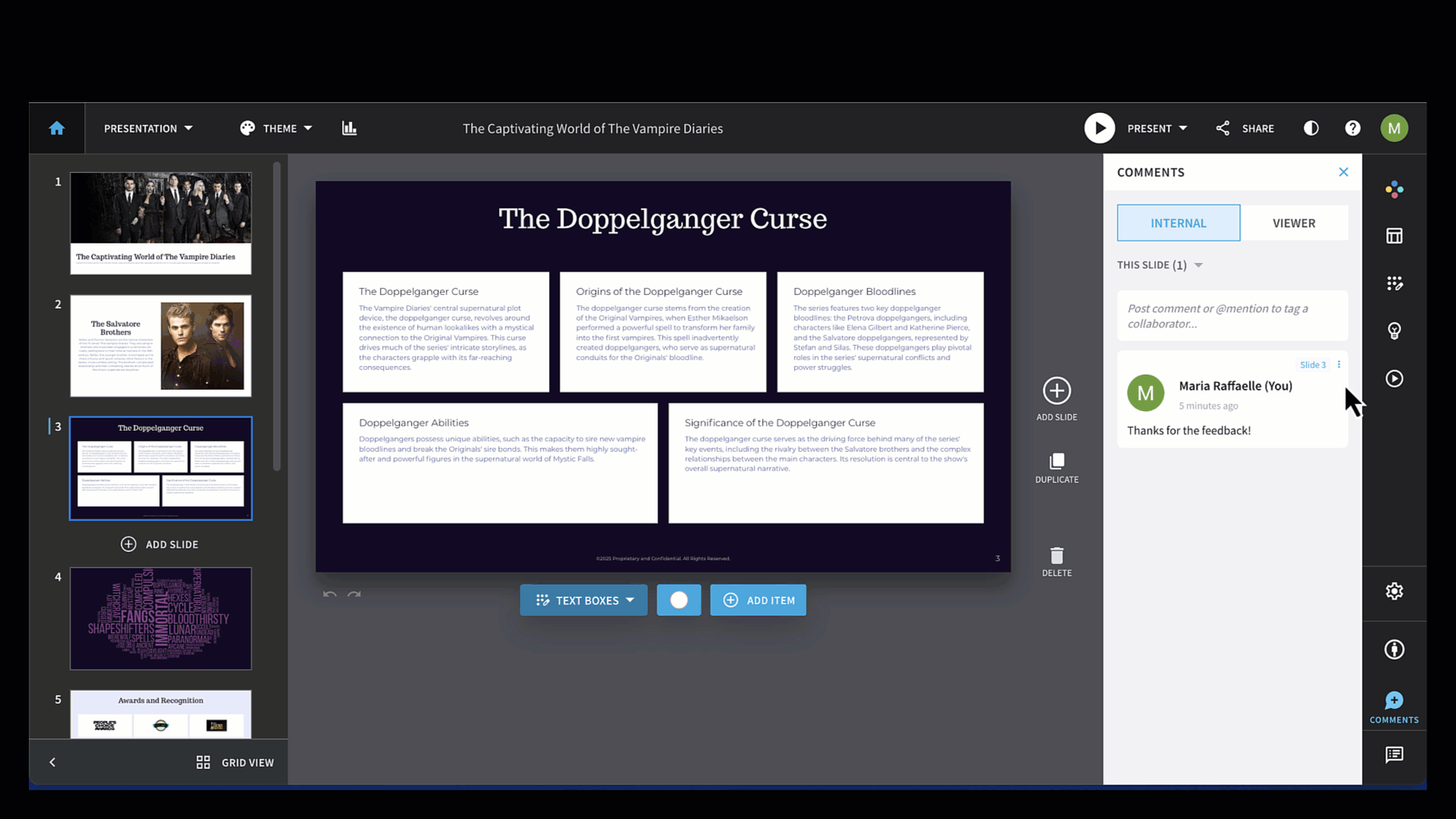
Task: Open slide settings gear icon
Action: pos(1394,591)
